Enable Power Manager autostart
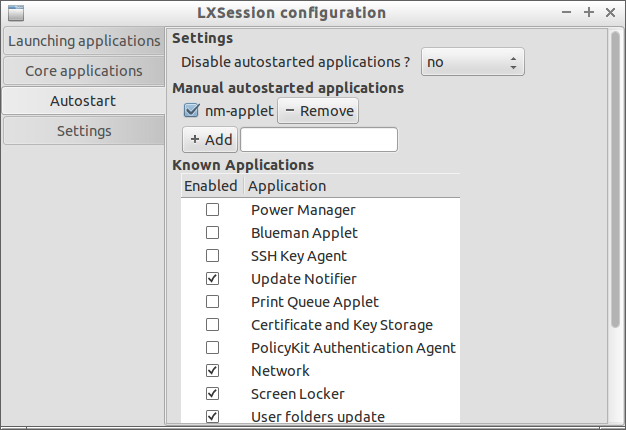 212,210
